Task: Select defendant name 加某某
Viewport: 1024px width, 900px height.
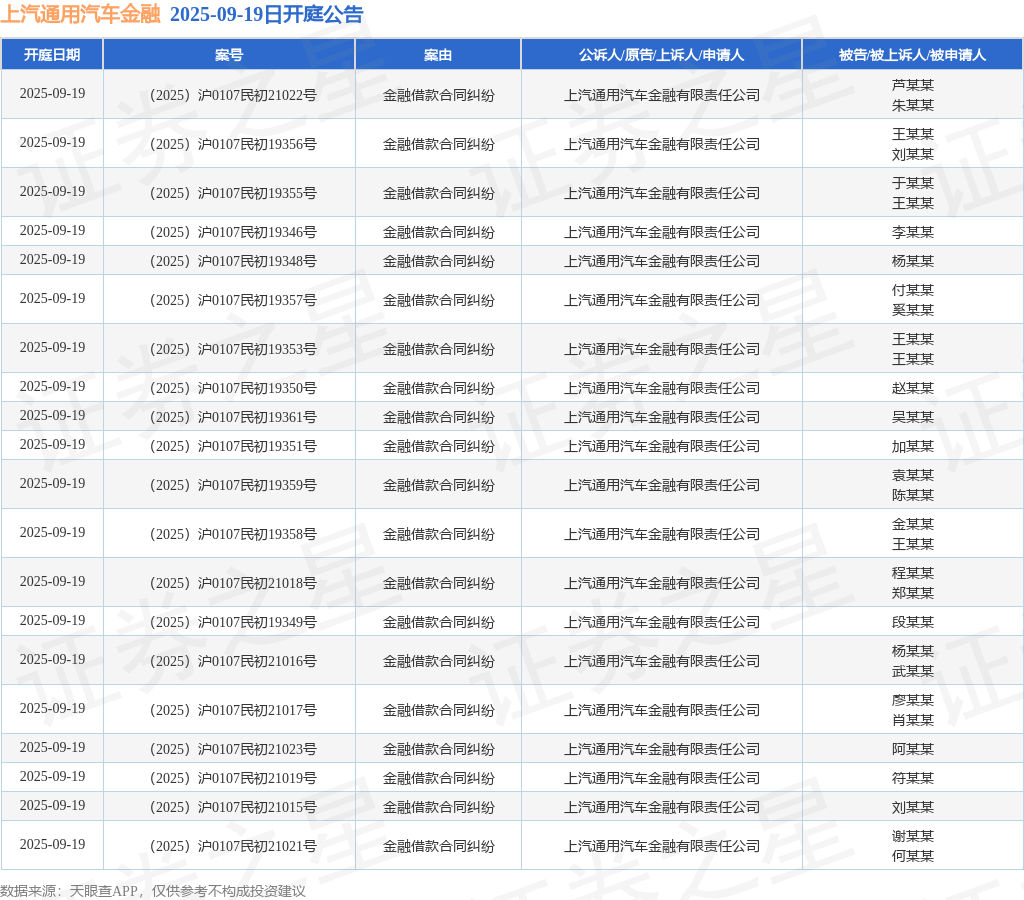Action: tap(912, 447)
